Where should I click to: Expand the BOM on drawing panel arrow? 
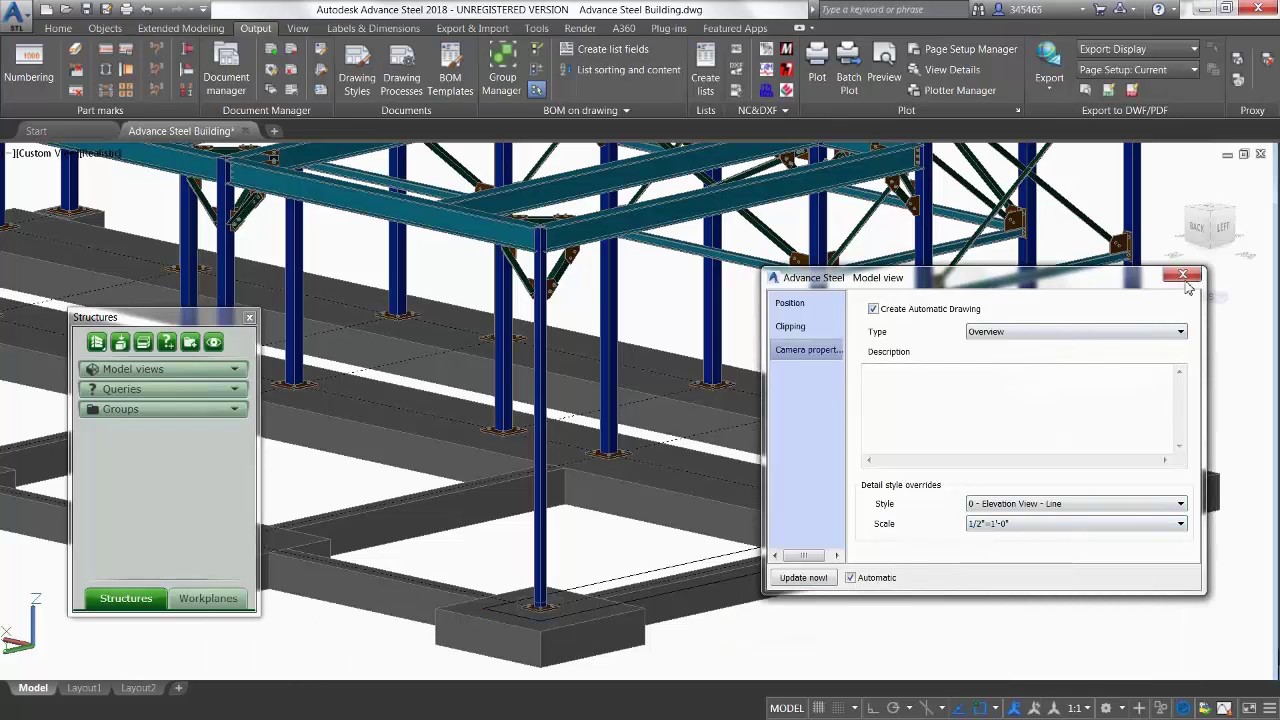(626, 111)
